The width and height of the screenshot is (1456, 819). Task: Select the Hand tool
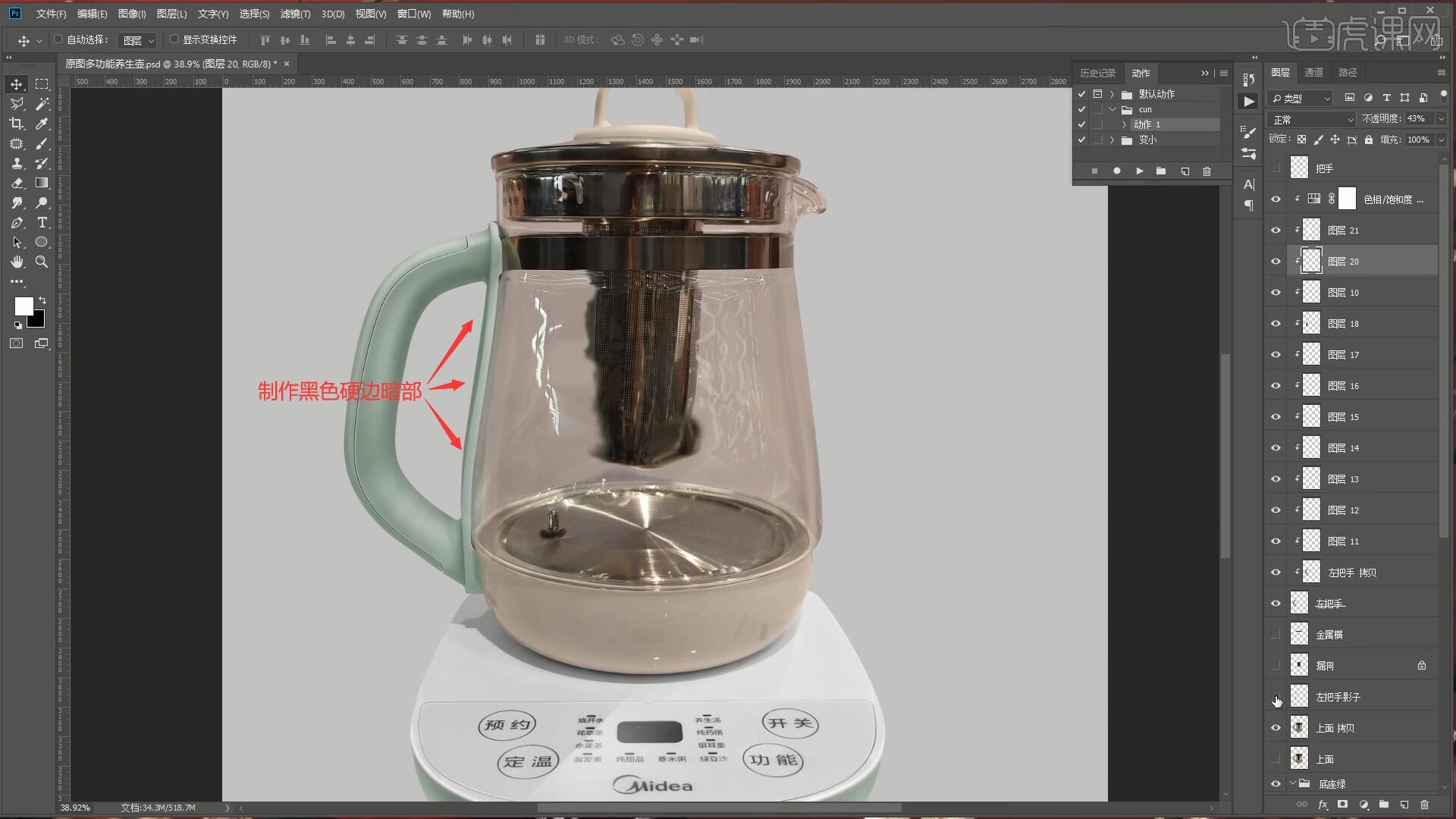click(17, 262)
